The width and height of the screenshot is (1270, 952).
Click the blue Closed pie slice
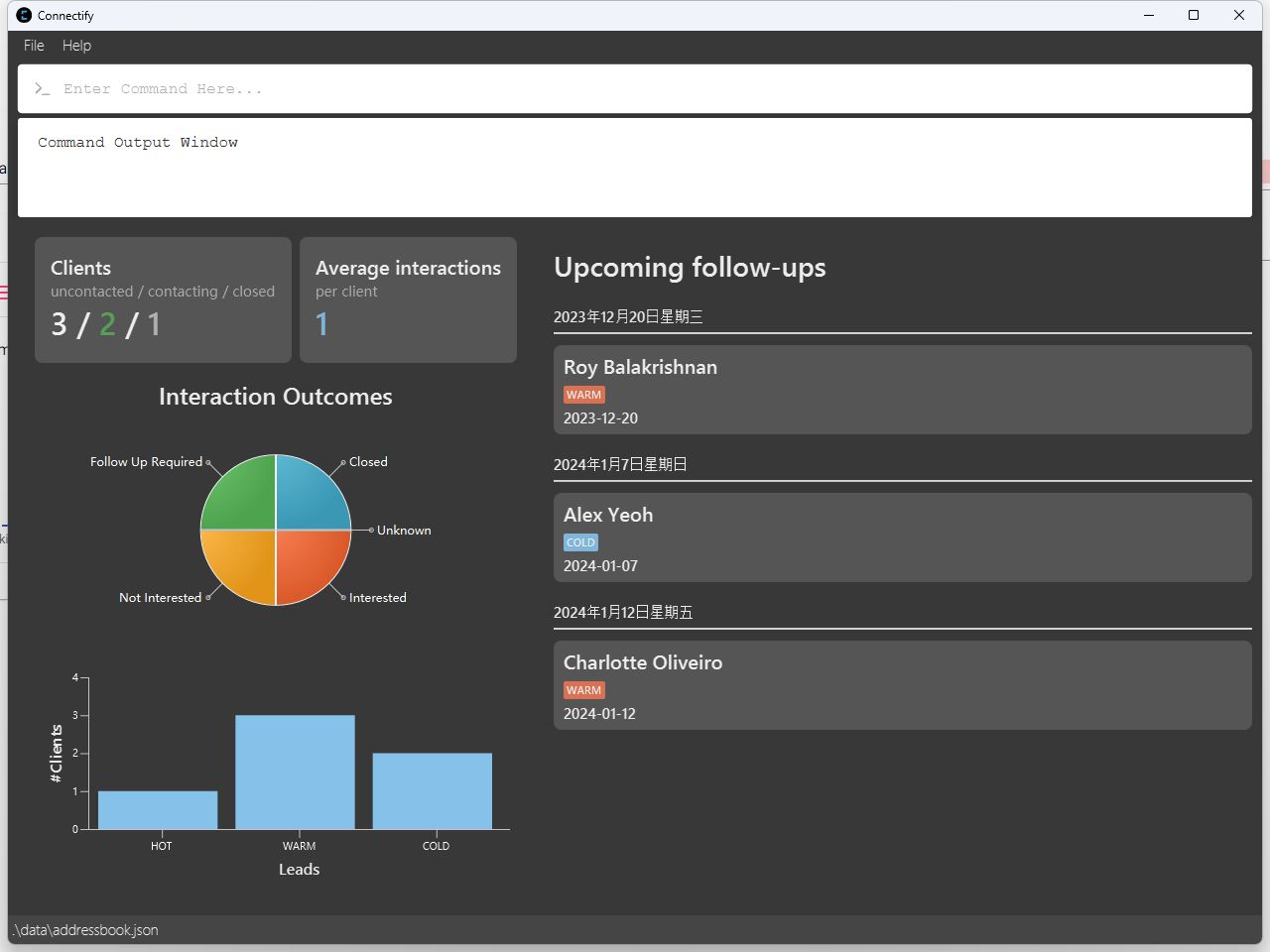pos(306,500)
